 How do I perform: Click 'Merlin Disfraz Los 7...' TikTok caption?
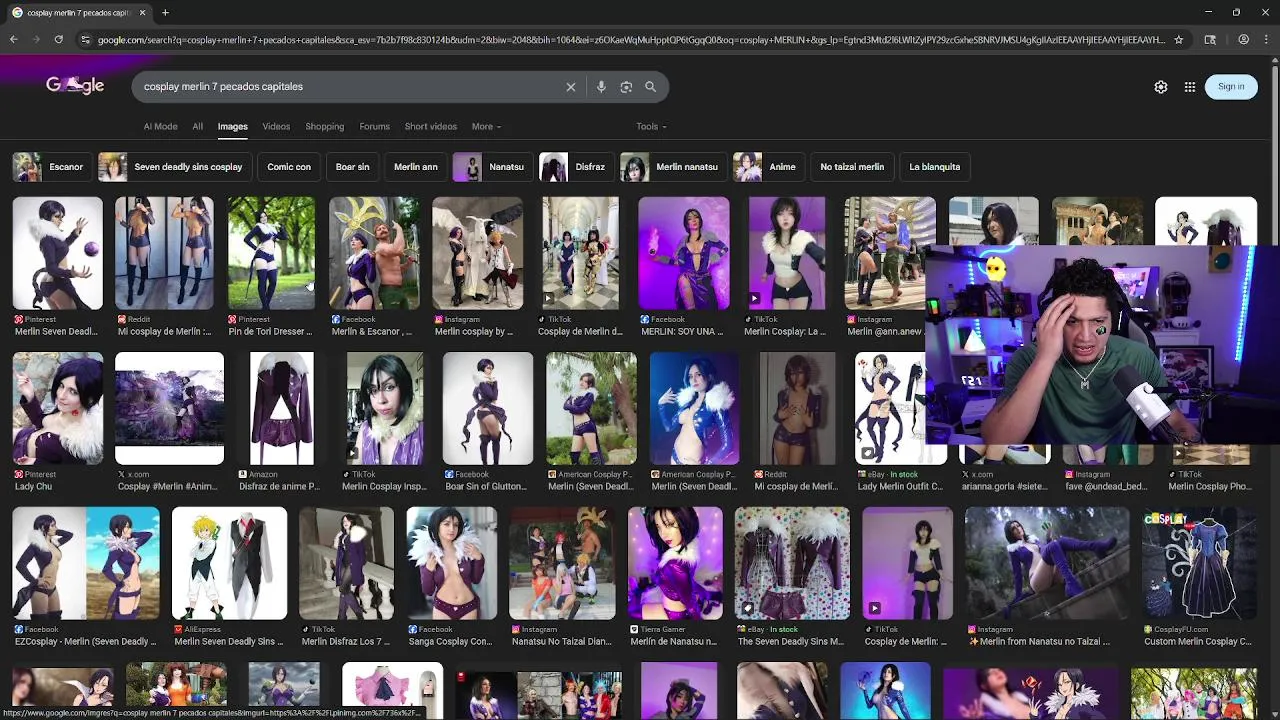tap(345, 642)
